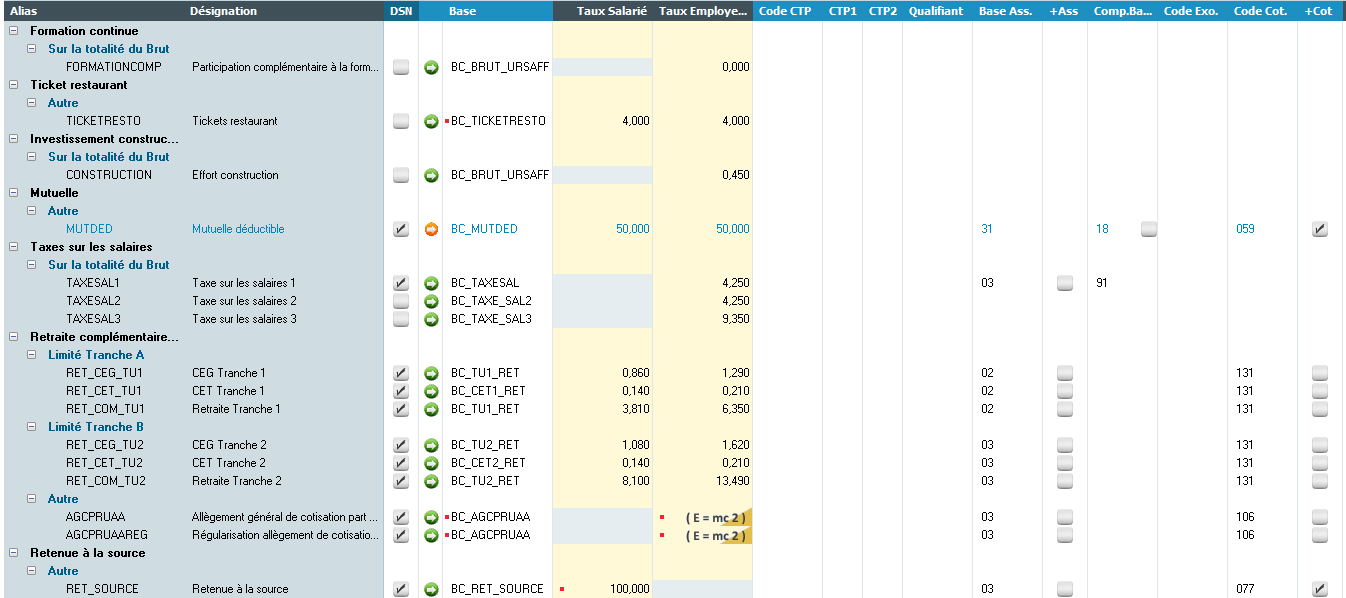Open the BC_MUTDED base link
1346x598 pixels.
pos(484,229)
